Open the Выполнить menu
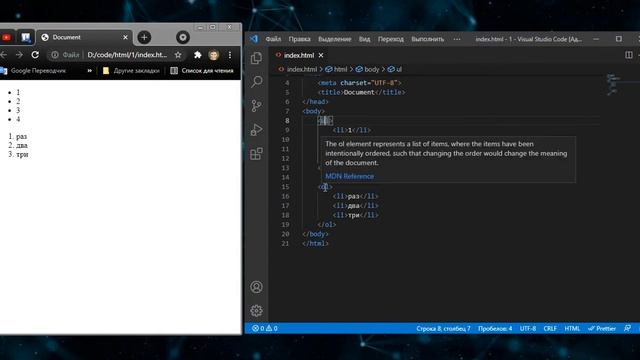This screenshot has height=360, width=640. [x=427, y=39]
